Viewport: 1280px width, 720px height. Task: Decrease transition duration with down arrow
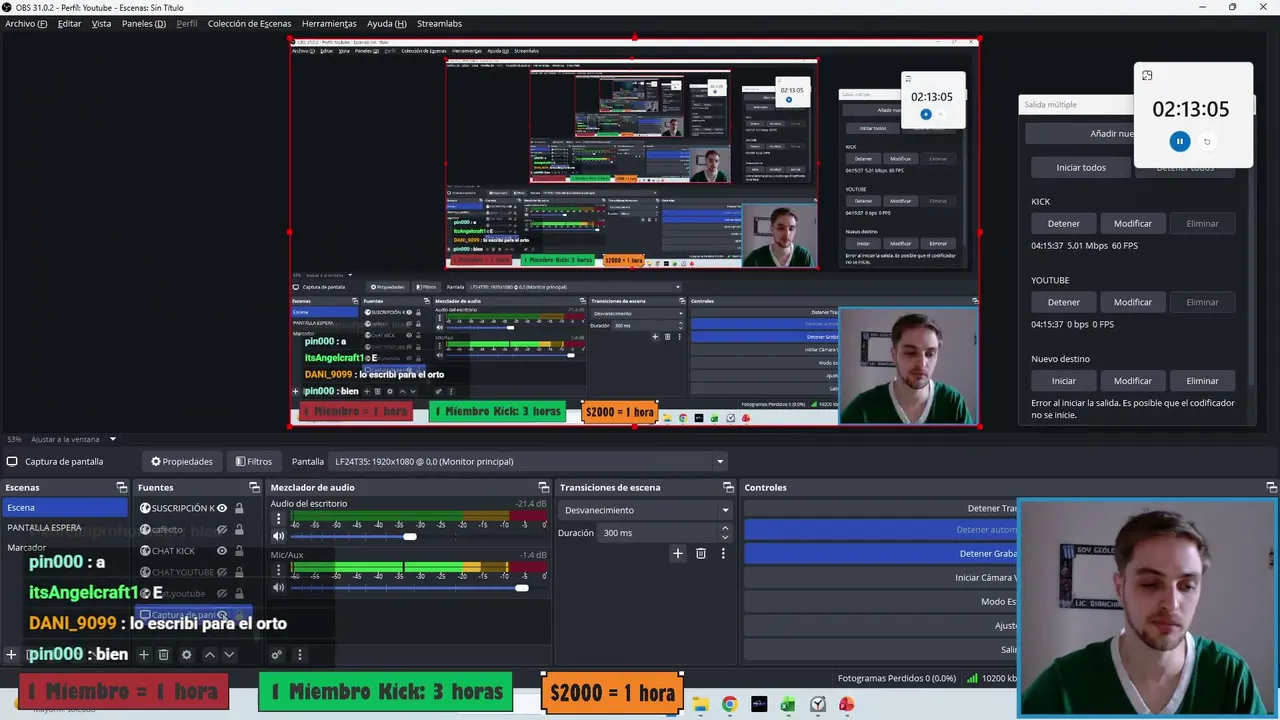[x=727, y=537]
